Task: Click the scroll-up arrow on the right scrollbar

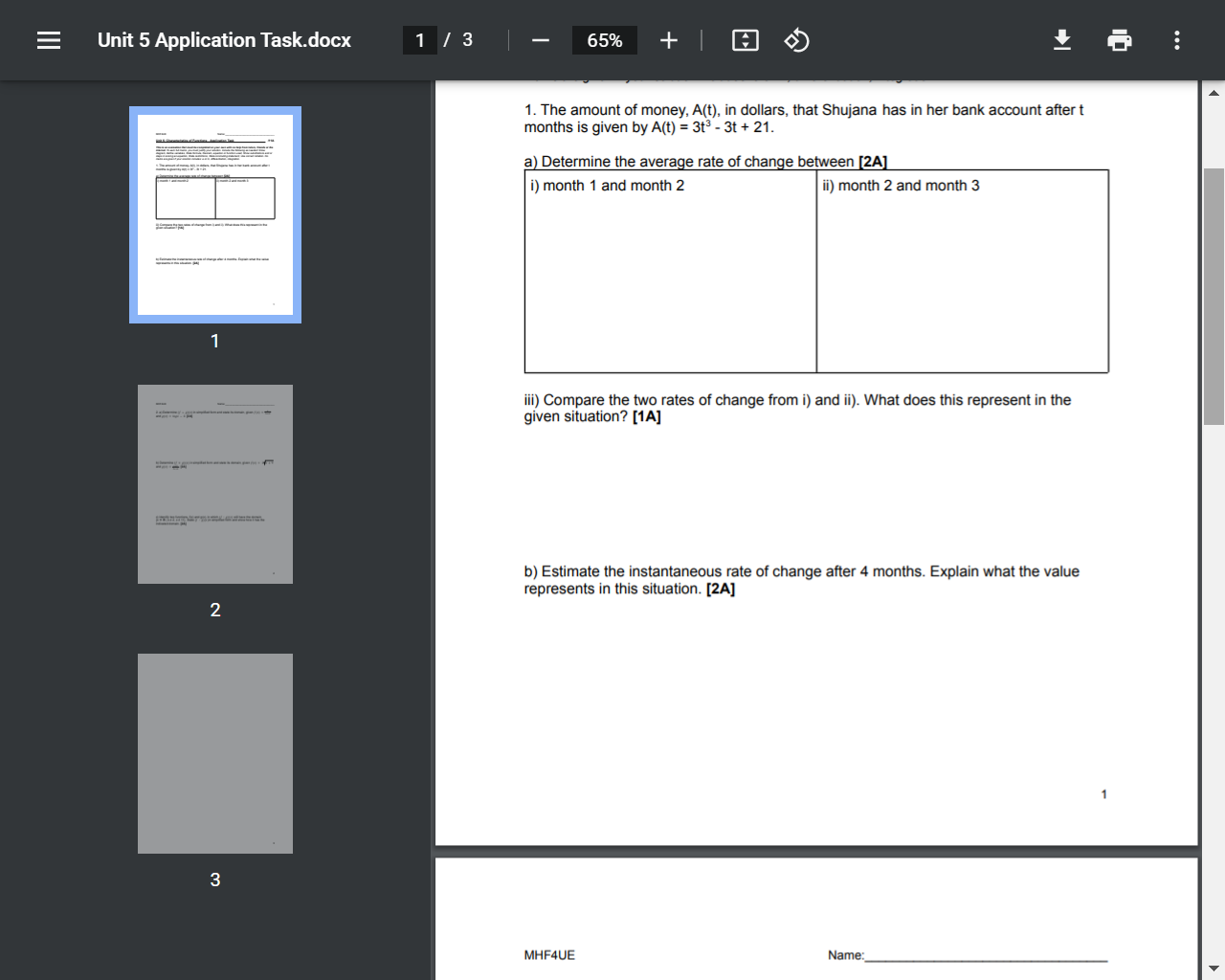Action: click(x=1214, y=91)
